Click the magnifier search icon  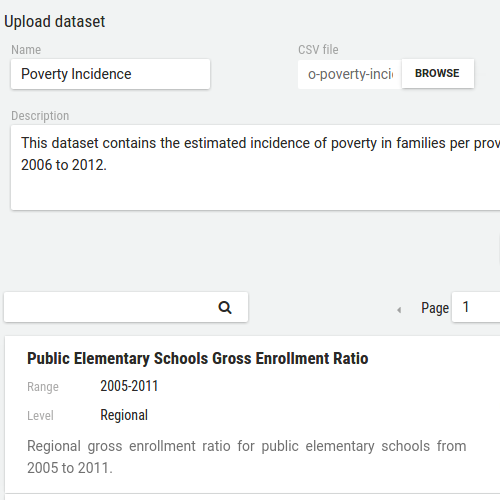click(225, 307)
